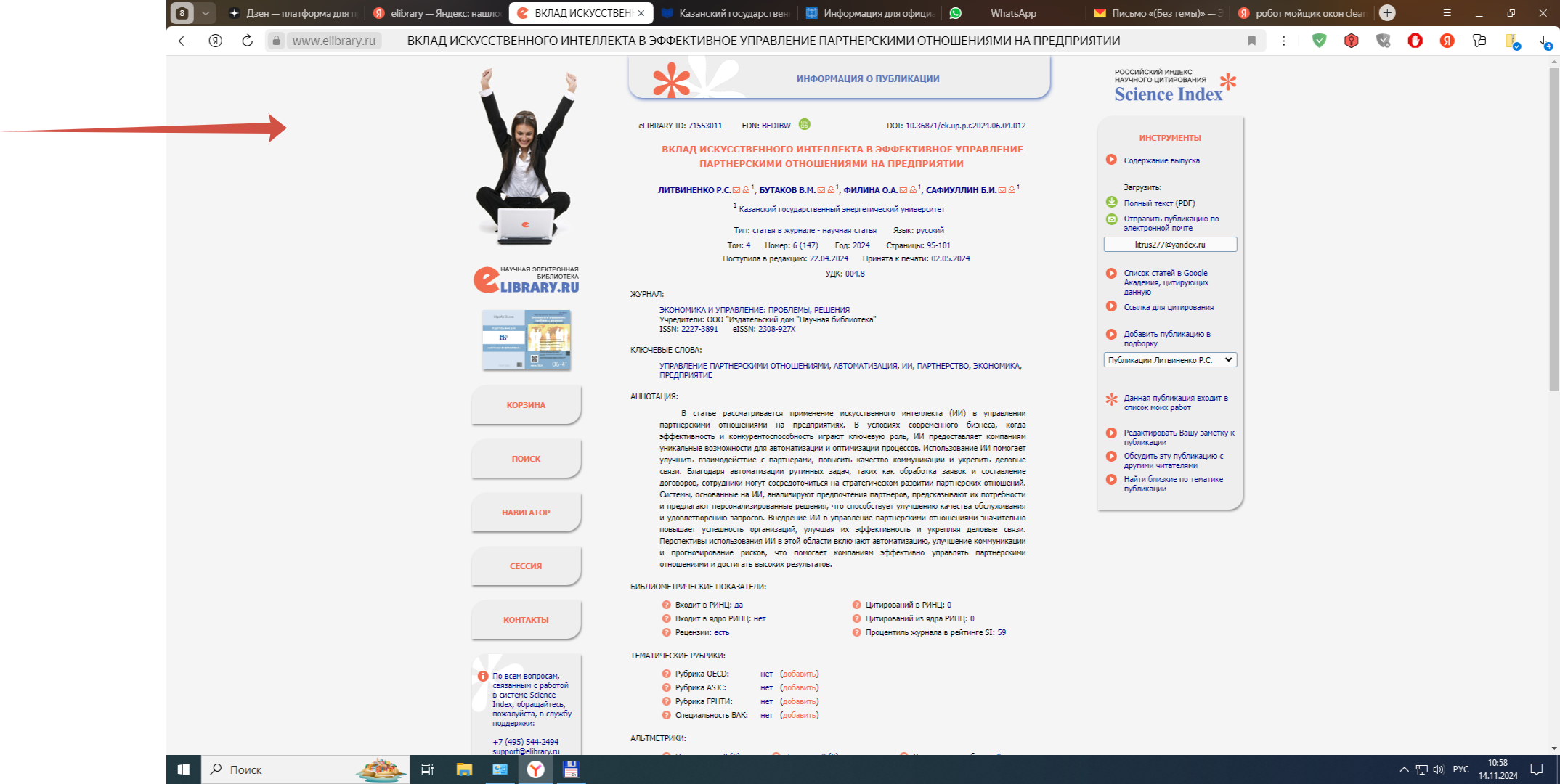Click the browser page reload icon

247,41
